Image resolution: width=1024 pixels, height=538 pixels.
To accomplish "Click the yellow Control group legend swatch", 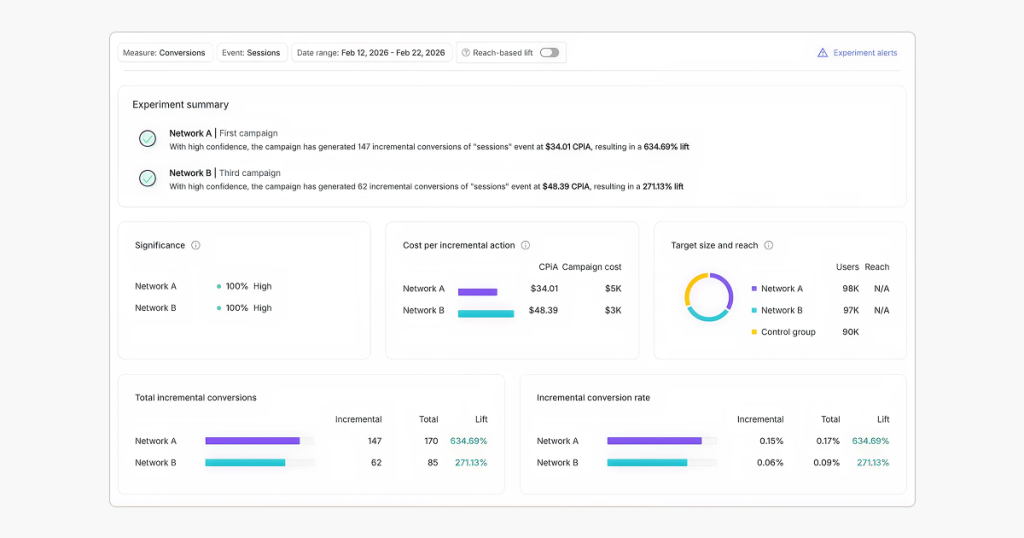I will coord(754,332).
